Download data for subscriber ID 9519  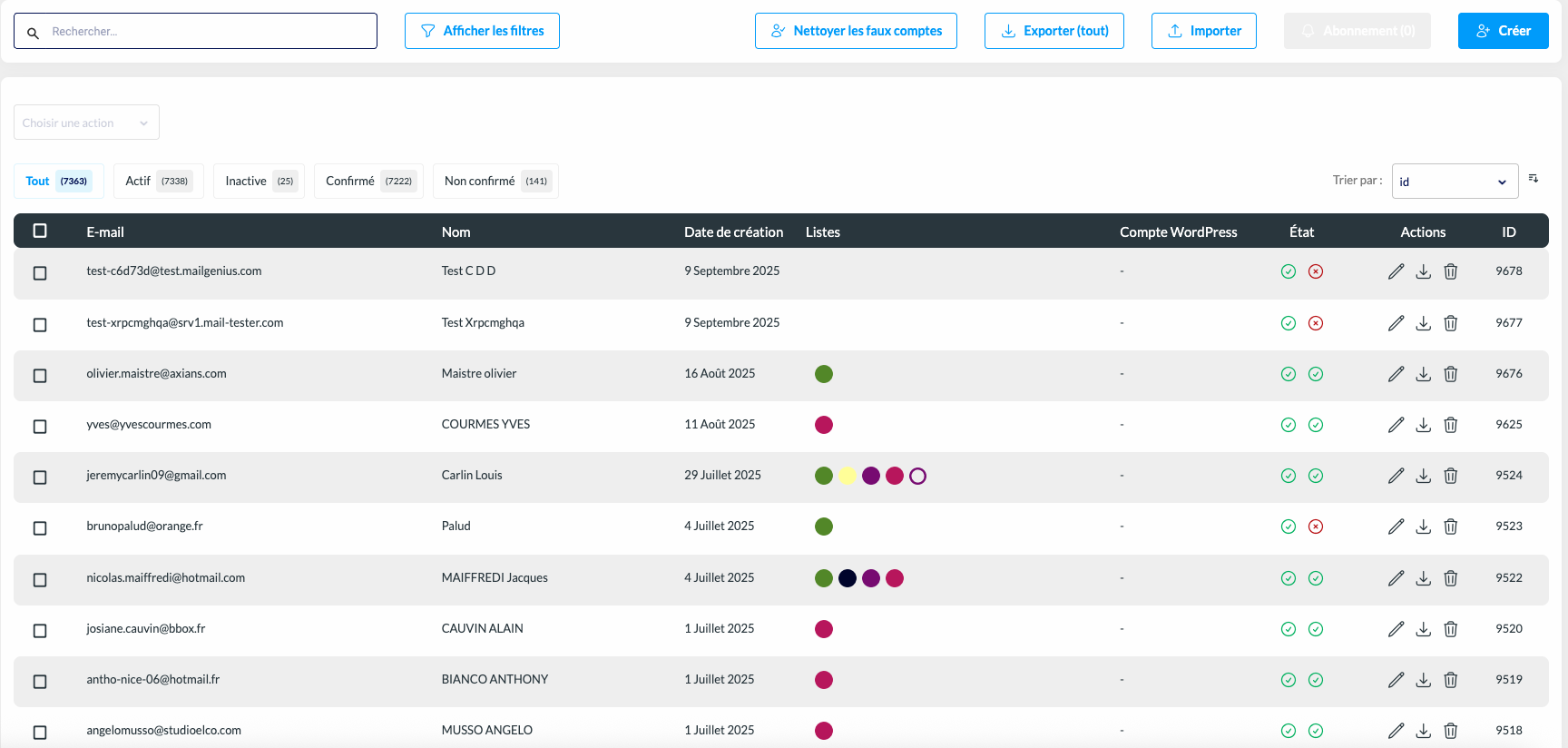1424,680
